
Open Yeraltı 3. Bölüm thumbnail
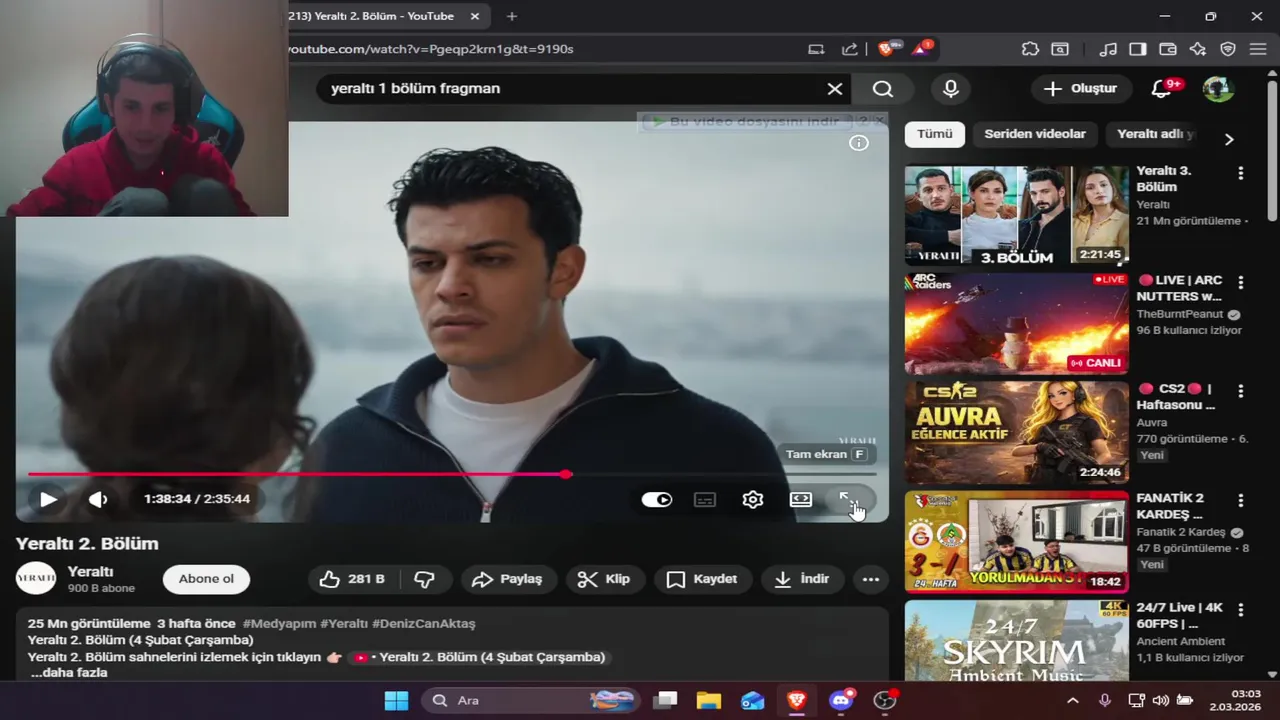coord(1016,215)
